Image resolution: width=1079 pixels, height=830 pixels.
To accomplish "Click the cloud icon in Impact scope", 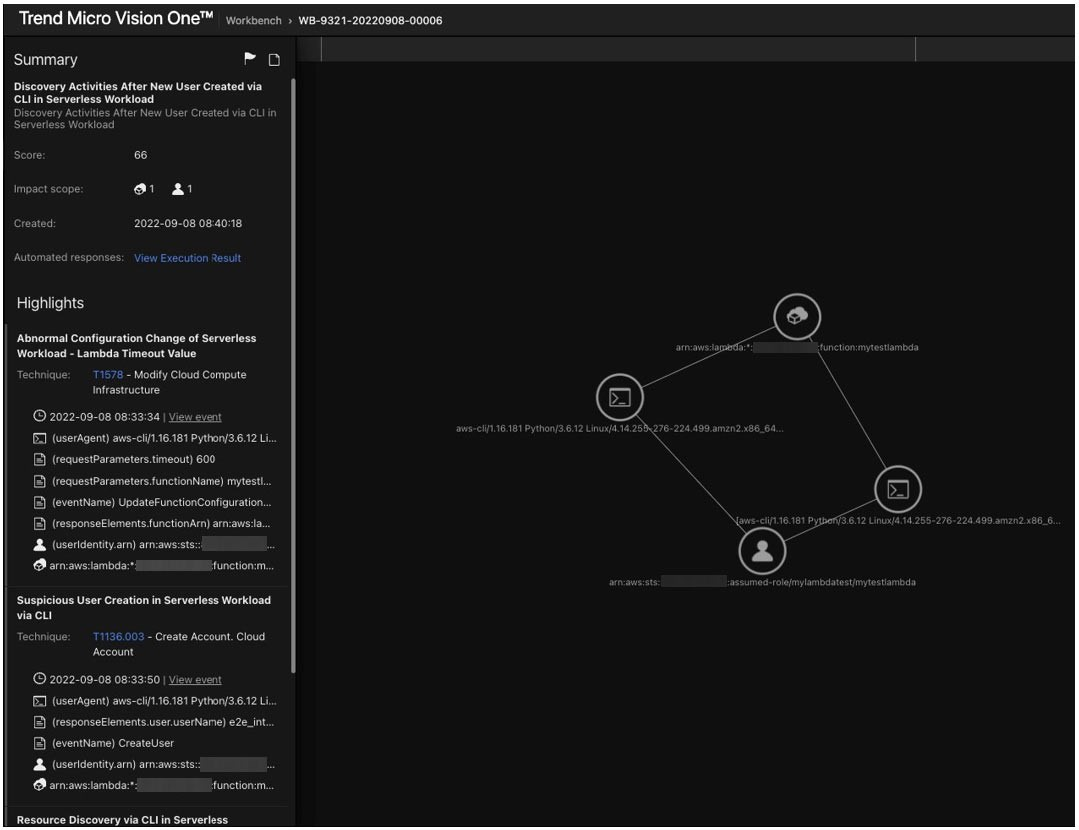I will pos(140,189).
